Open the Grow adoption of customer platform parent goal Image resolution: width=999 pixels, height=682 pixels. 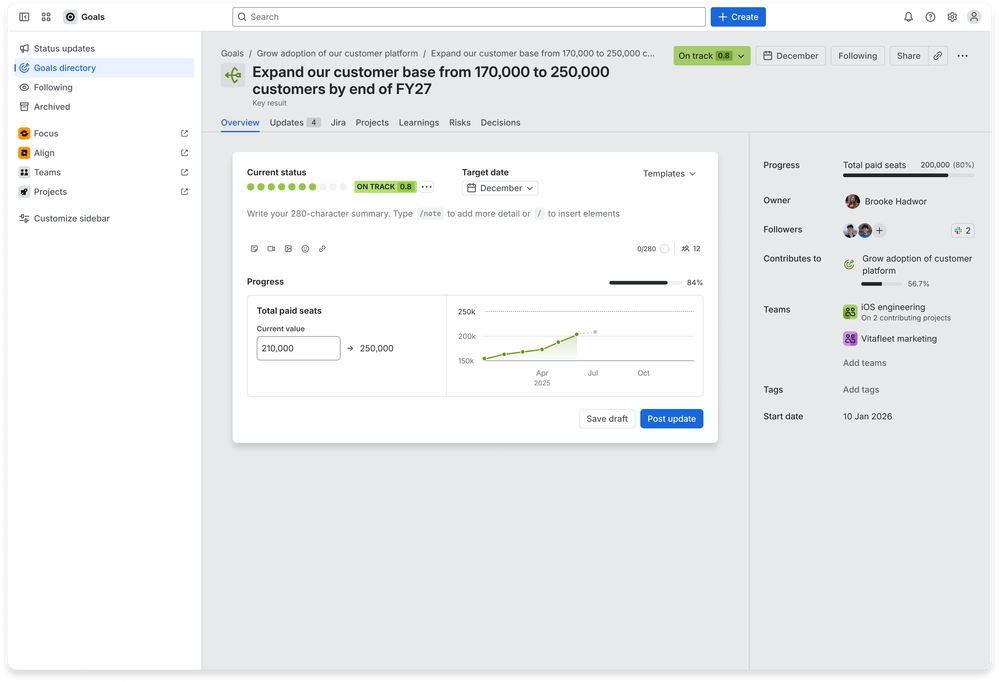pos(917,265)
